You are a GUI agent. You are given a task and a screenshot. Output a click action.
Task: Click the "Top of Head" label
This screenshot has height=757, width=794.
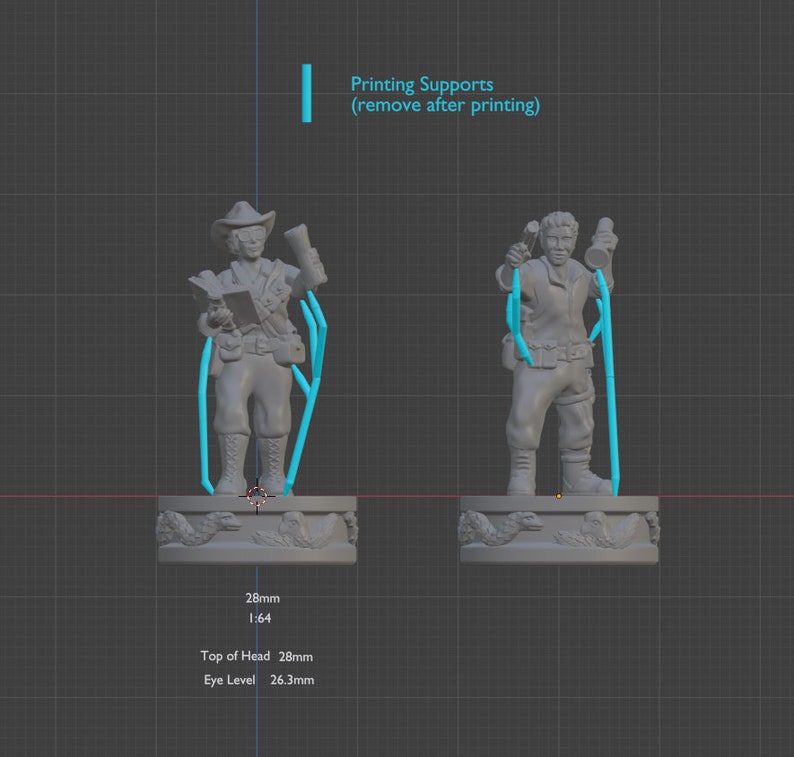(x=235, y=656)
